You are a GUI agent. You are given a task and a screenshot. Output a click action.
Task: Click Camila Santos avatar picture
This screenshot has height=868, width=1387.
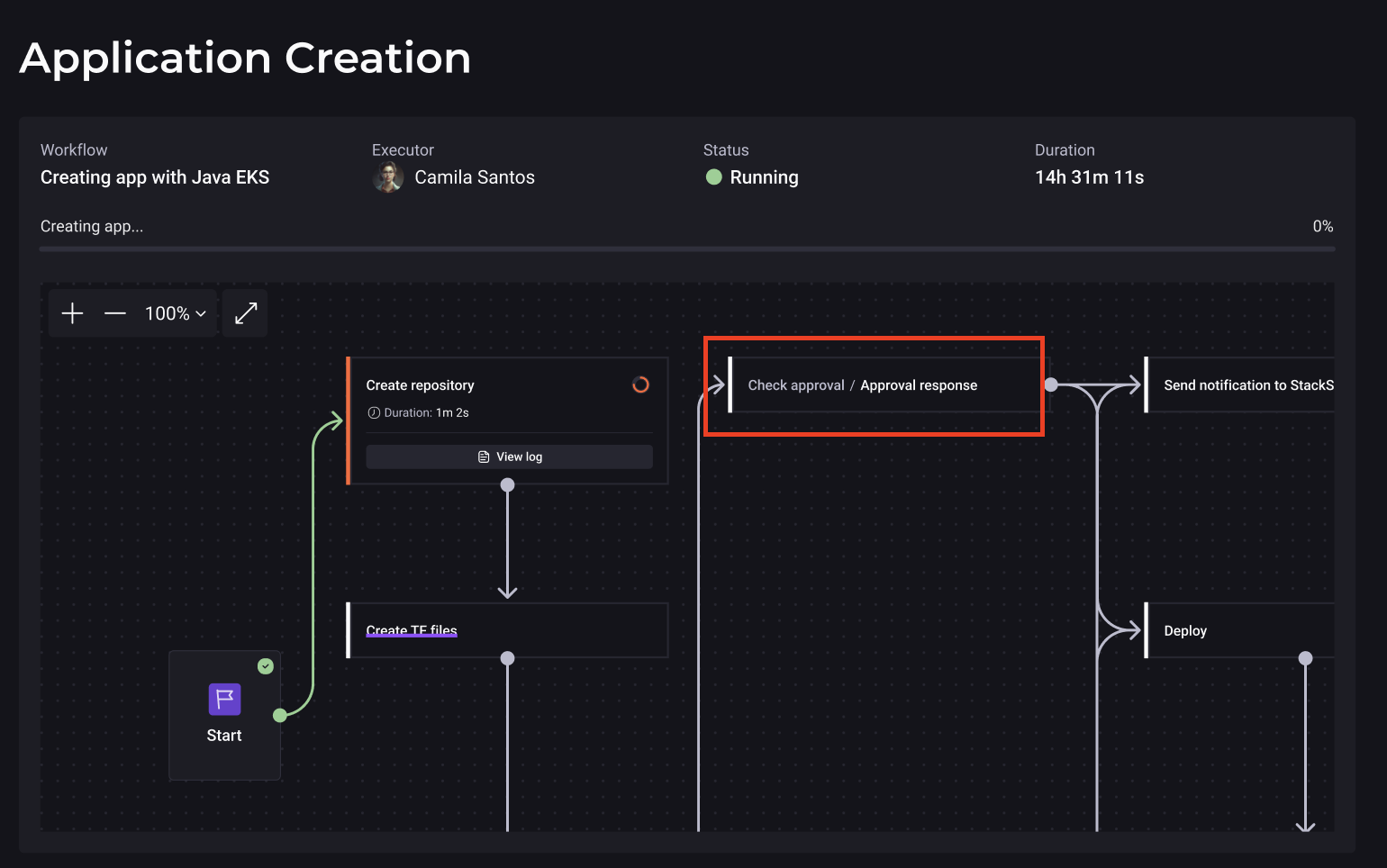[388, 177]
